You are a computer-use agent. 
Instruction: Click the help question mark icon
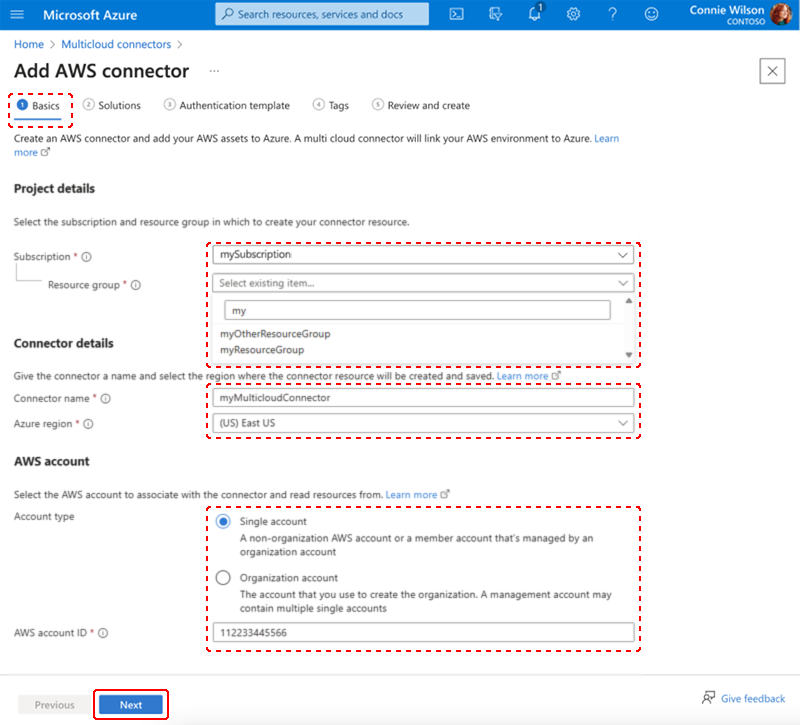[x=612, y=14]
